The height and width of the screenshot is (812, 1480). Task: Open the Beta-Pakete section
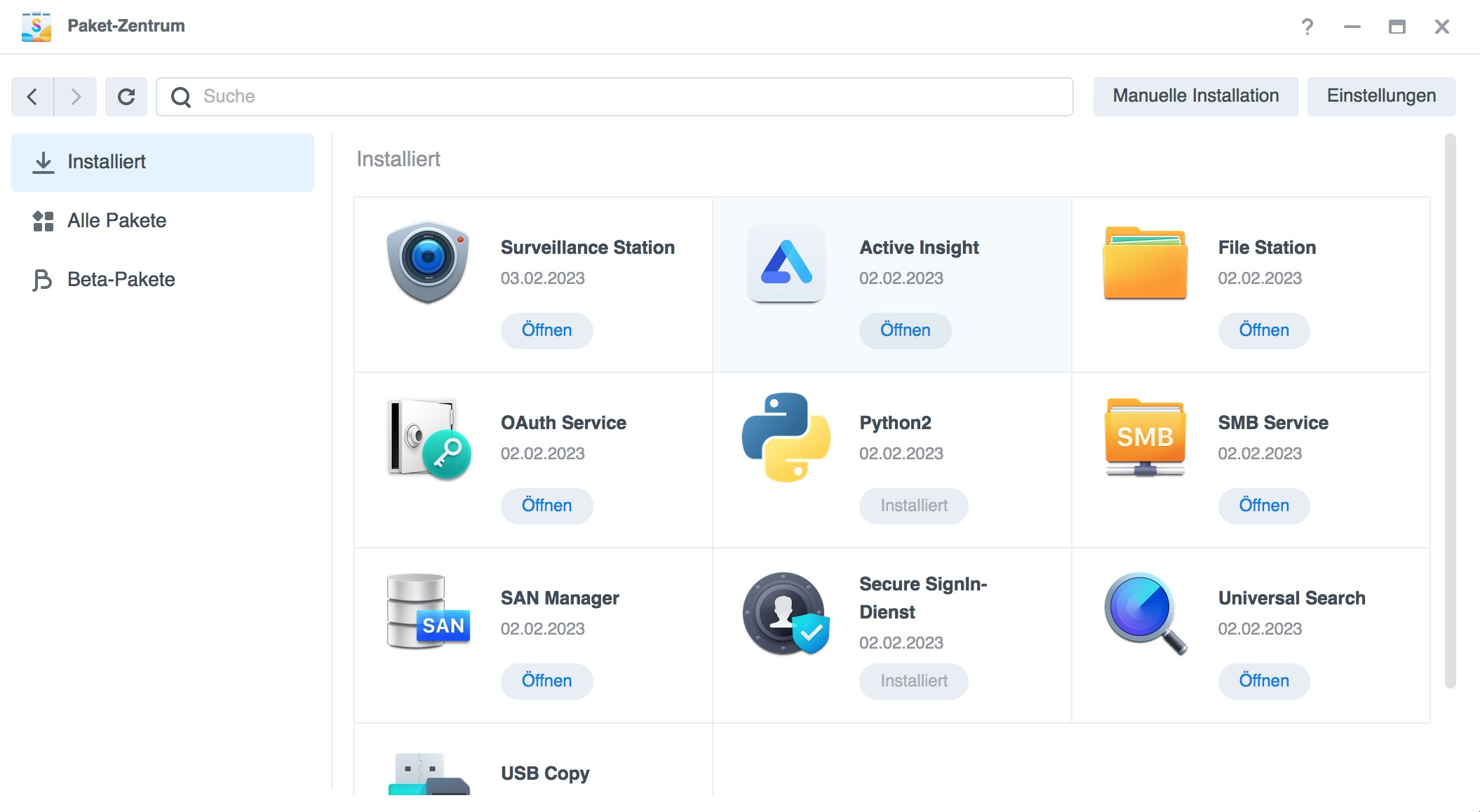click(121, 280)
